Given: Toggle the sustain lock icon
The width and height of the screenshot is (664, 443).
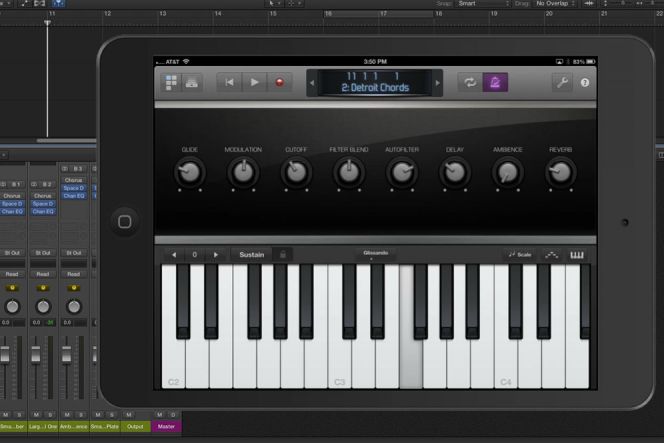Looking at the screenshot, I should click(283, 255).
